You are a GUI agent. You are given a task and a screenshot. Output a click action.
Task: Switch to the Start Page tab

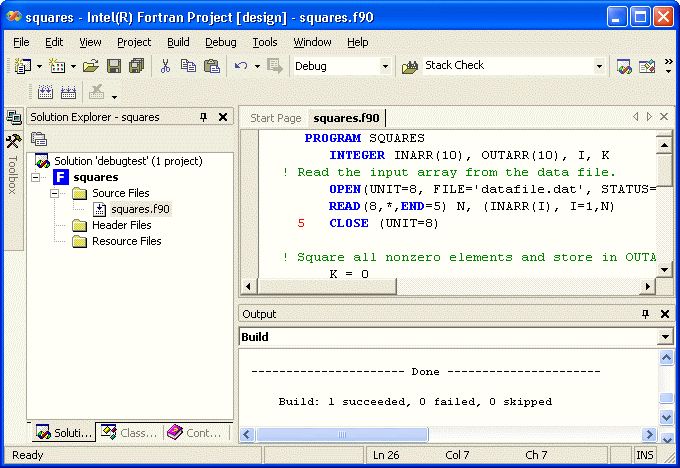275,118
